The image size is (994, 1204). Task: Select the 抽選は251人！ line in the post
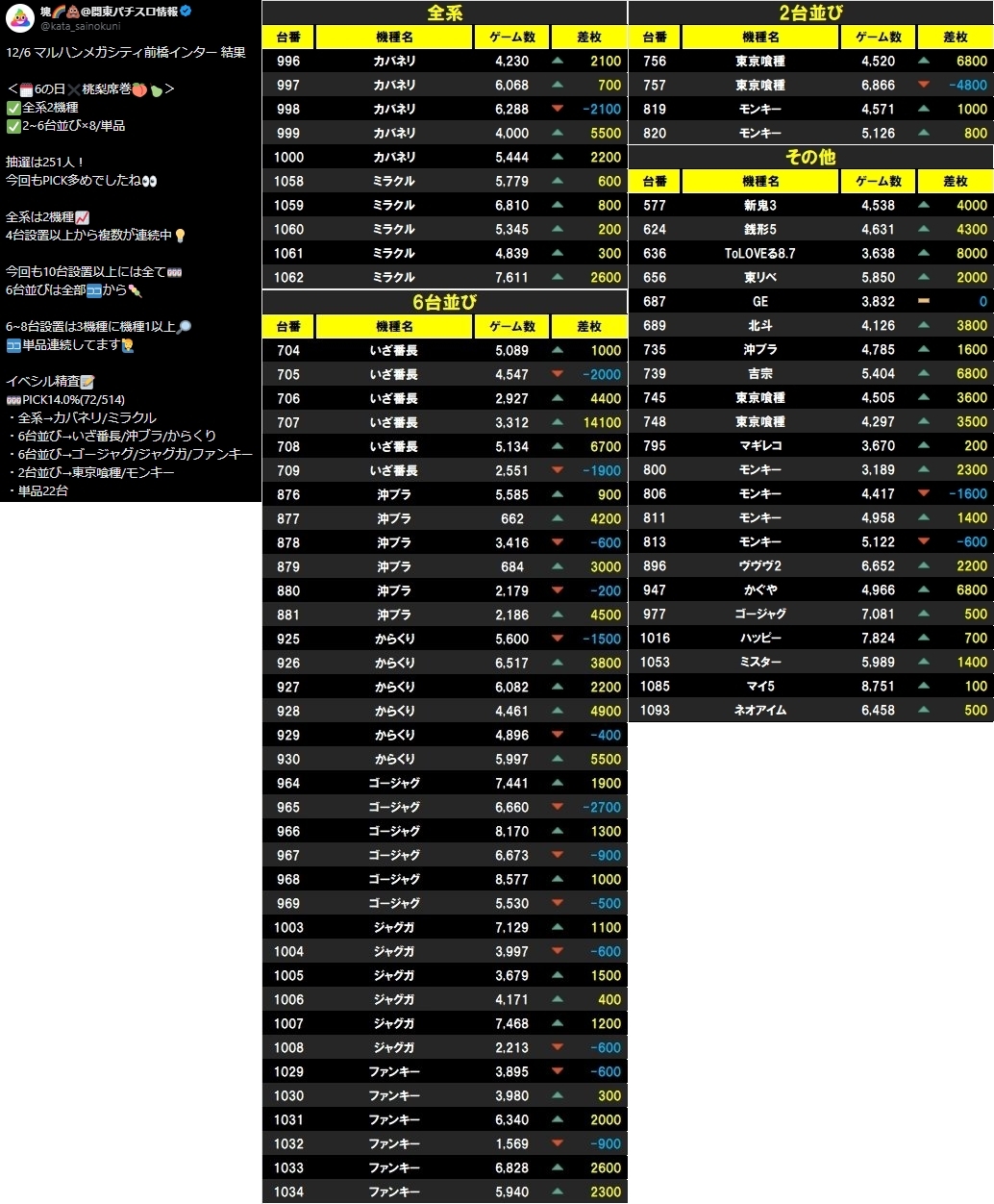(45, 163)
